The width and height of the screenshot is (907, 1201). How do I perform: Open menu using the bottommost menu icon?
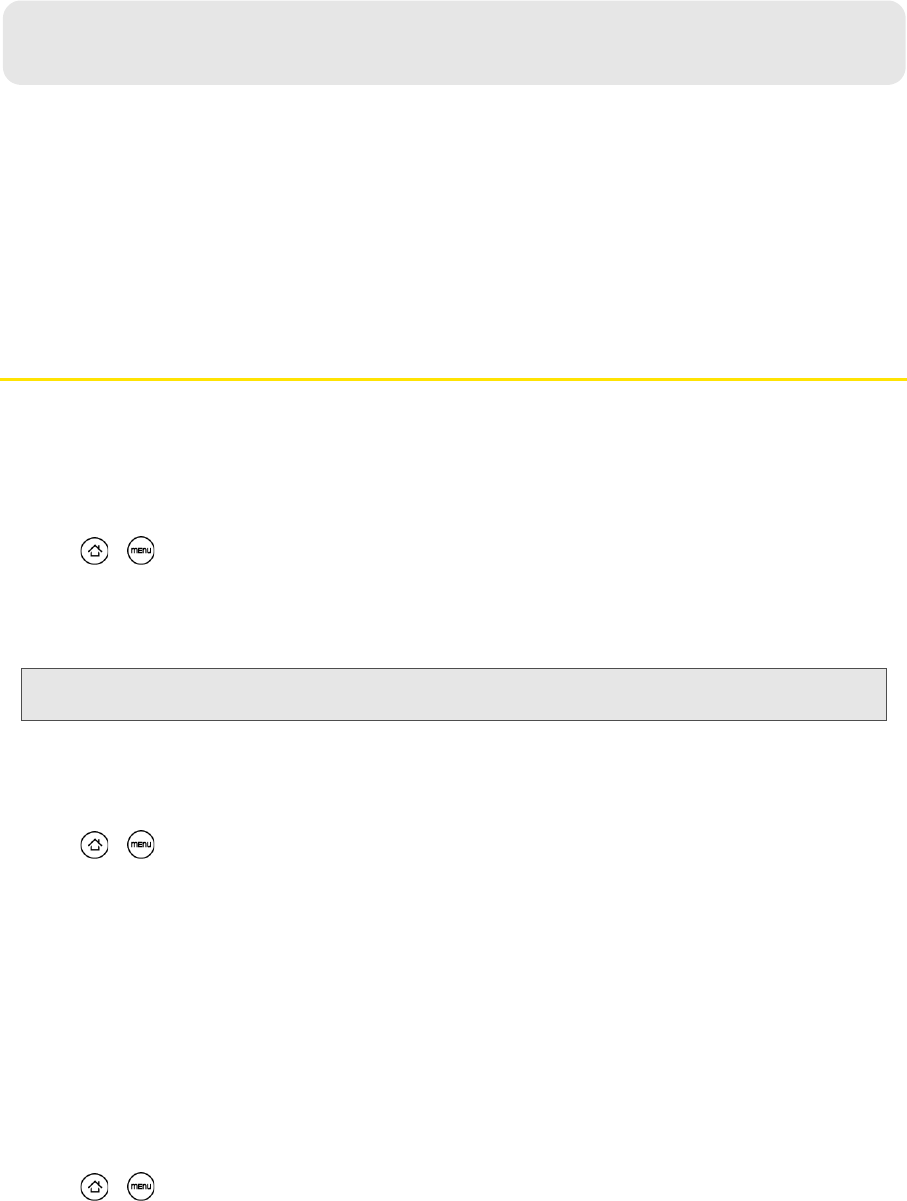[142, 1186]
